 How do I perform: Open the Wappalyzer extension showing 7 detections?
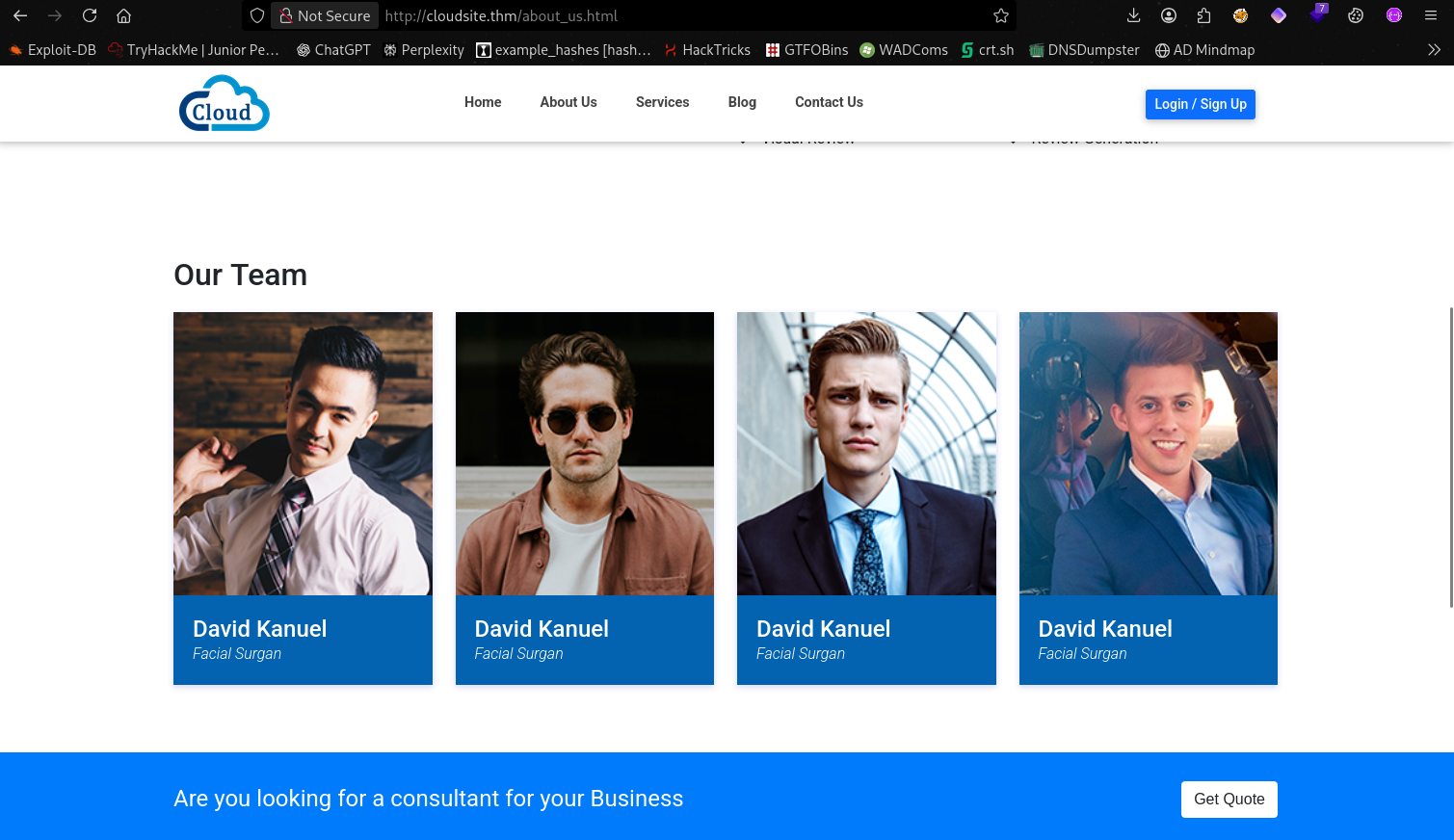[1317, 15]
